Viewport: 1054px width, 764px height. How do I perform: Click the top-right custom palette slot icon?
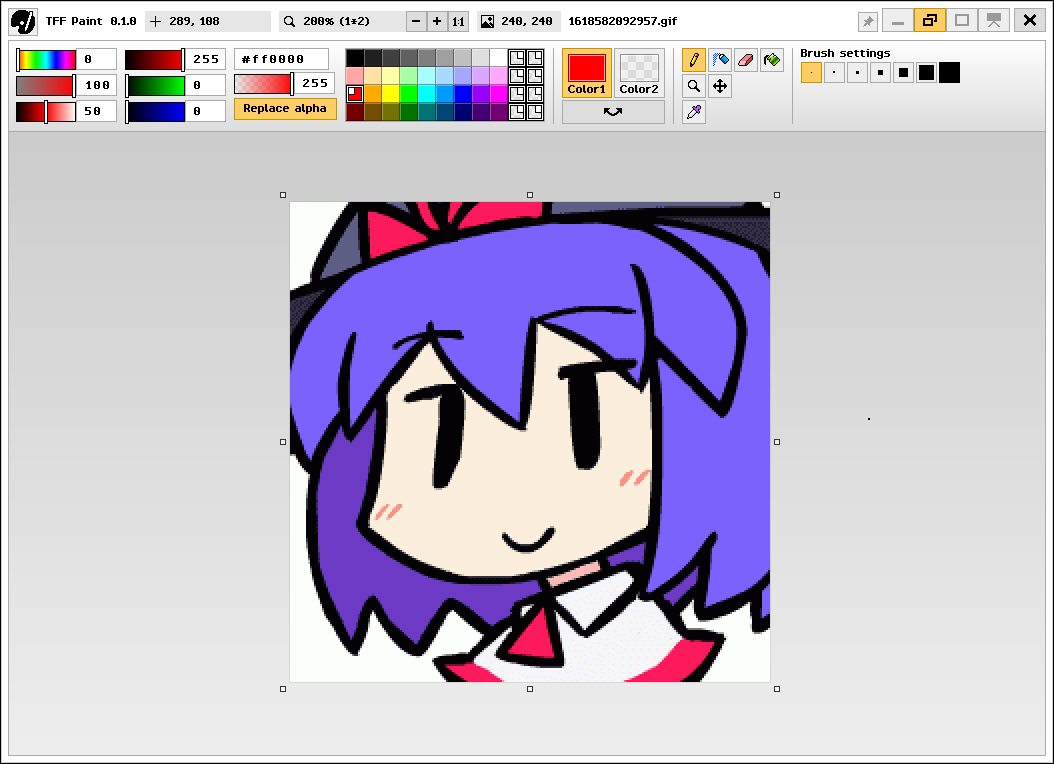(x=535, y=58)
